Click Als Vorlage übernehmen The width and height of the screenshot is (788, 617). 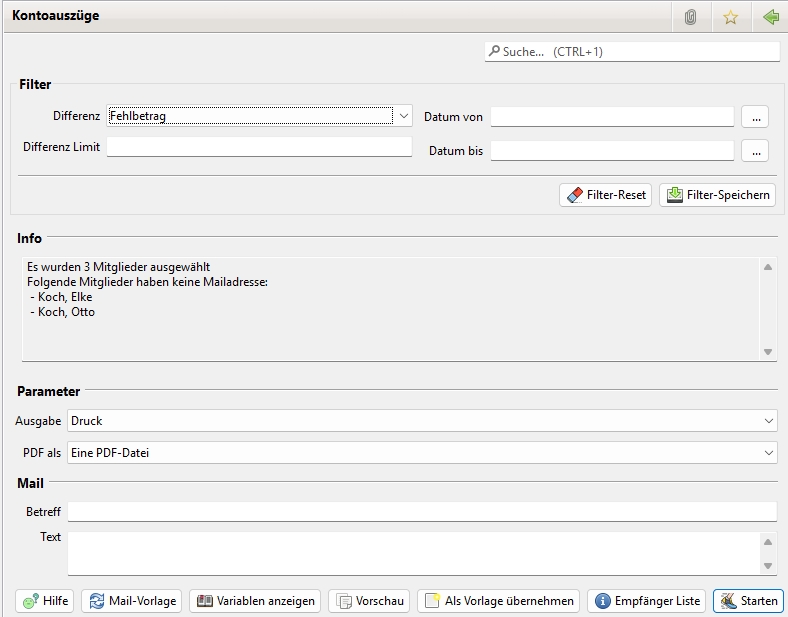(498, 601)
